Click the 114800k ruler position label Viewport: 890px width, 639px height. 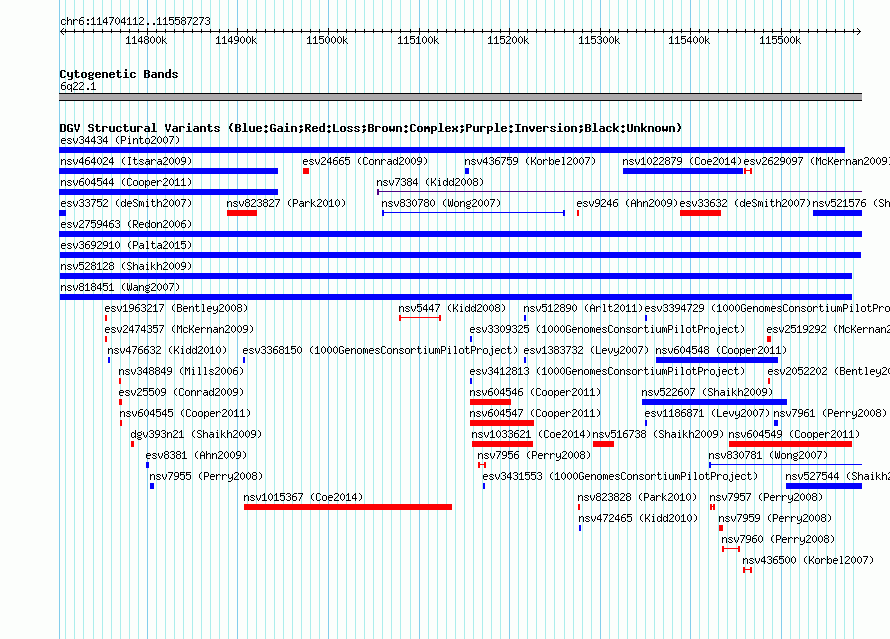pos(146,40)
